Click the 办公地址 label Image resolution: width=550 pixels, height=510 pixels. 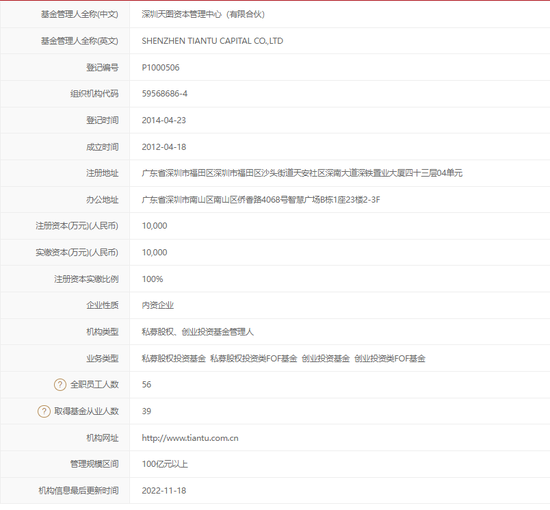pyautogui.click(x=102, y=200)
